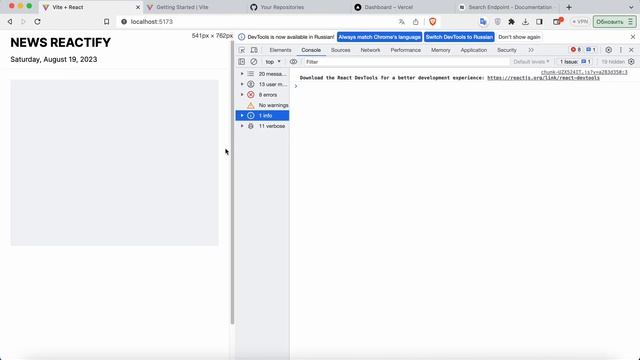
Task: Click the VPN button
Action: click(x=580, y=22)
